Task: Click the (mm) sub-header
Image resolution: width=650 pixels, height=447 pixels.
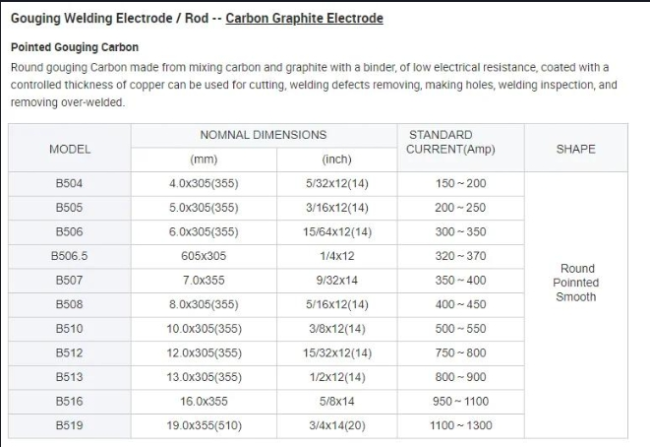Action: point(204,159)
